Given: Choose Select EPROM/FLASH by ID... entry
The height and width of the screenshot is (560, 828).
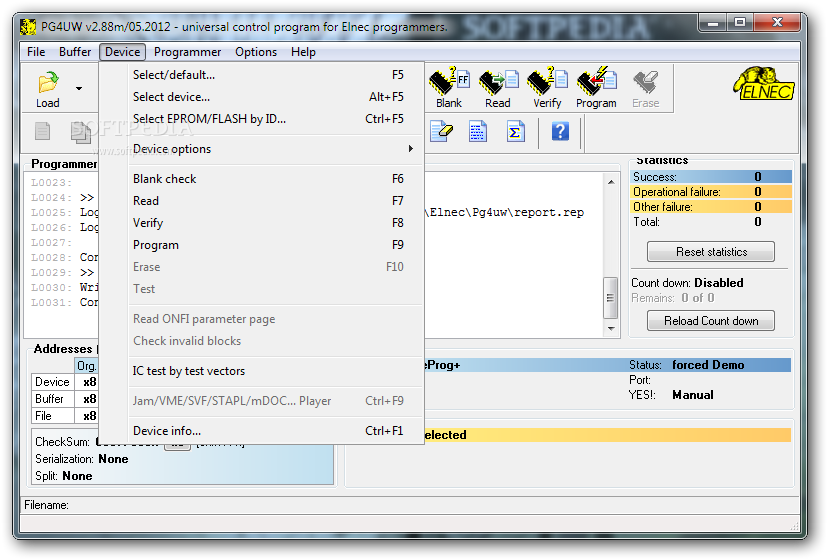Looking at the screenshot, I should point(262,119).
